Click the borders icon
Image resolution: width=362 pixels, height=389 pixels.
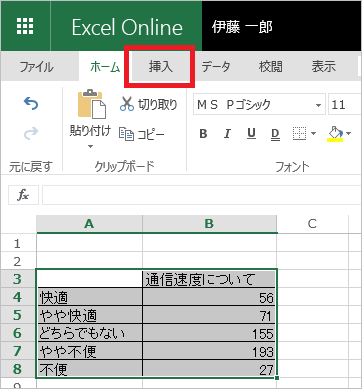pos(299,134)
